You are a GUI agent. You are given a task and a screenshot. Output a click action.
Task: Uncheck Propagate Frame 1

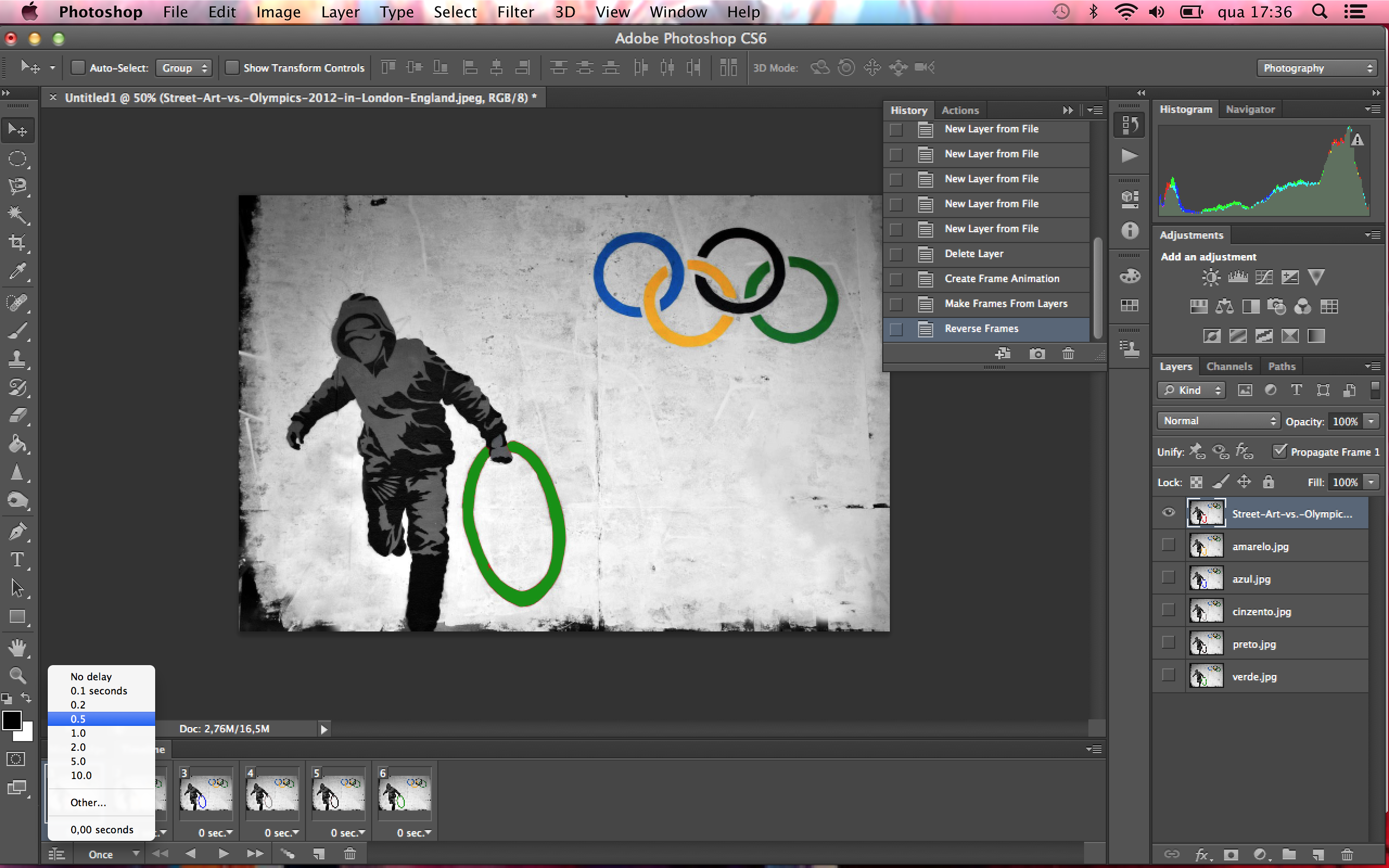coord(1279,451)
